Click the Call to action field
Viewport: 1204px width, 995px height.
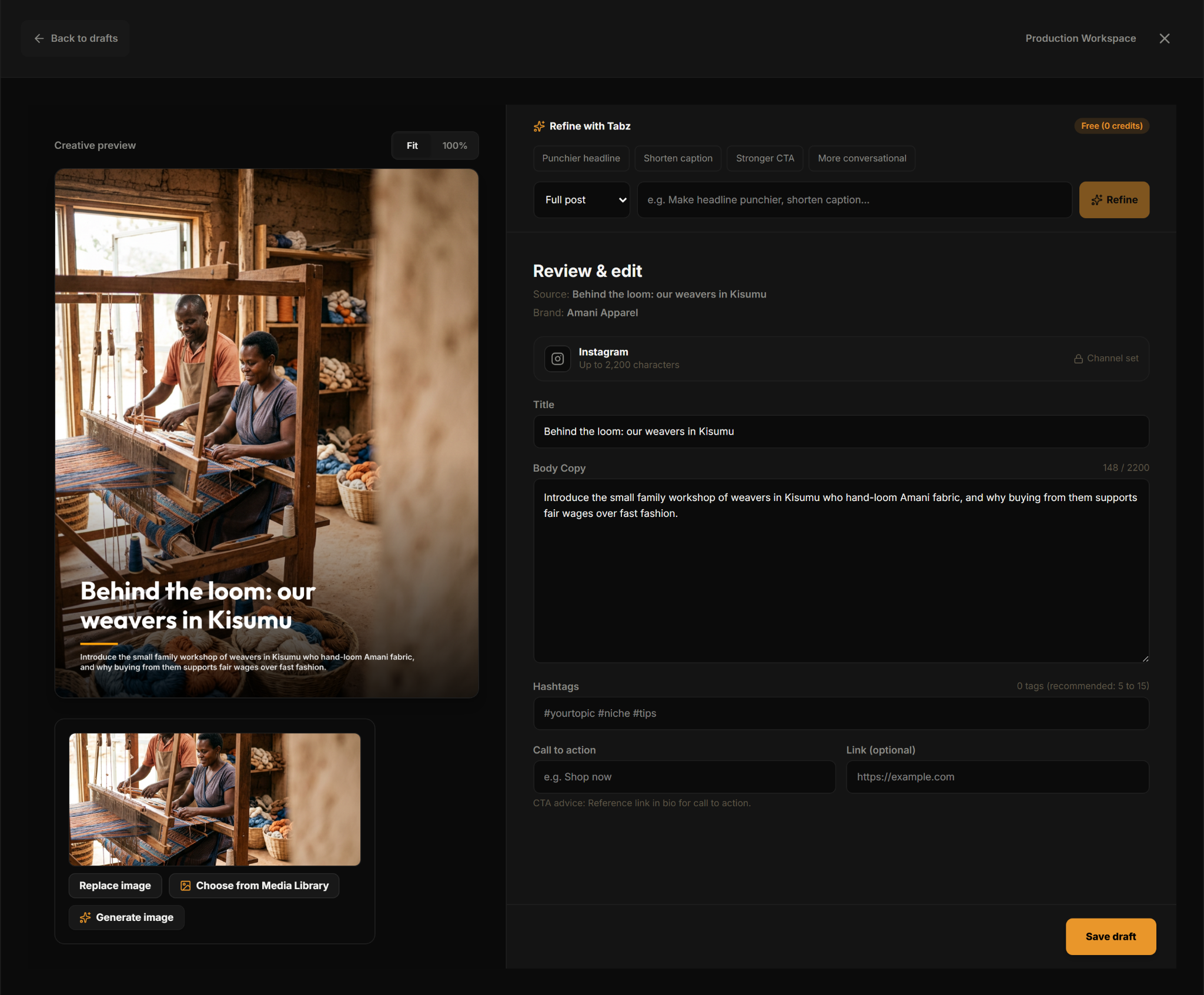tap(684, 777)
